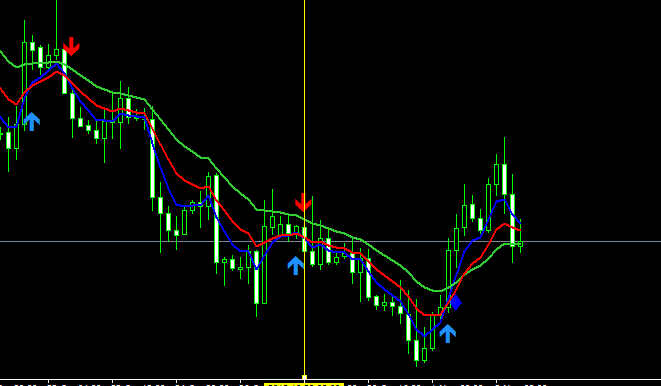Click the blue buy arrow near the chart's lowest candles
This screenshot has width=661, height=386.
[448, 333]
